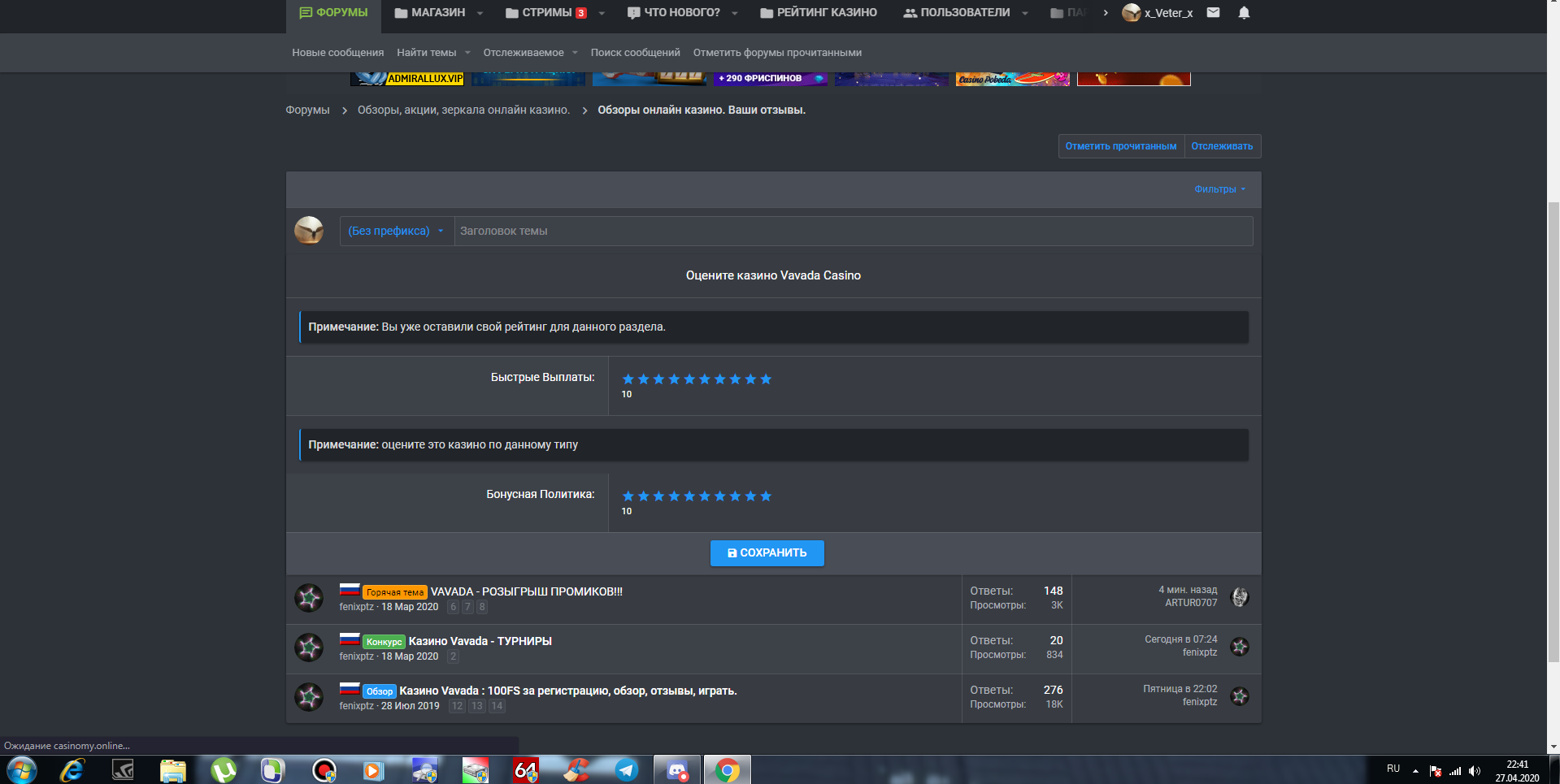
Task: Open the notifications bell icon
Action: tap(1244, 12)
